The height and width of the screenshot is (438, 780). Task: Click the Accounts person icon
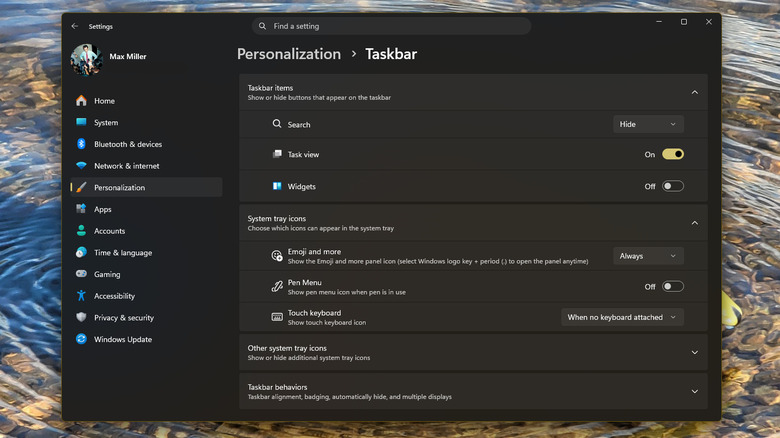81,230
